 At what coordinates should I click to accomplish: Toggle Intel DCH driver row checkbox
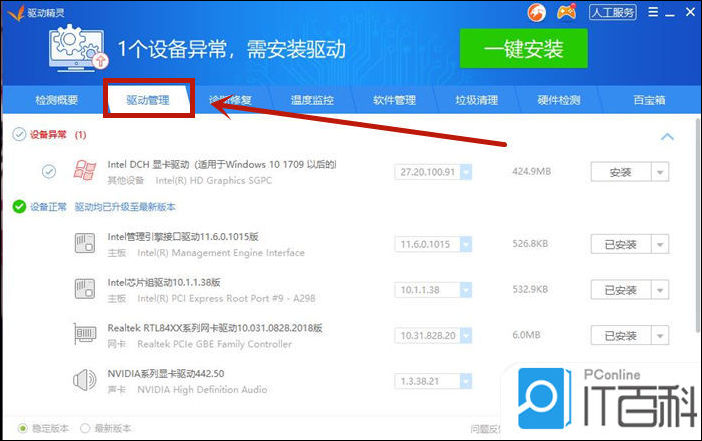click(49, 171)
